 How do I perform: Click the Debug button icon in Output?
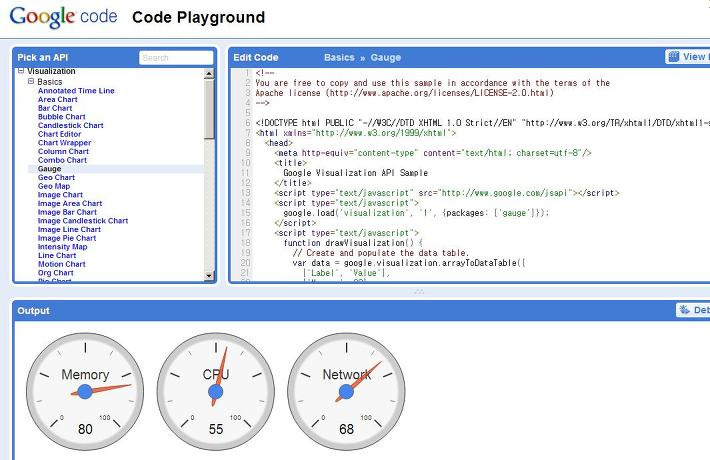click(684, 310)
